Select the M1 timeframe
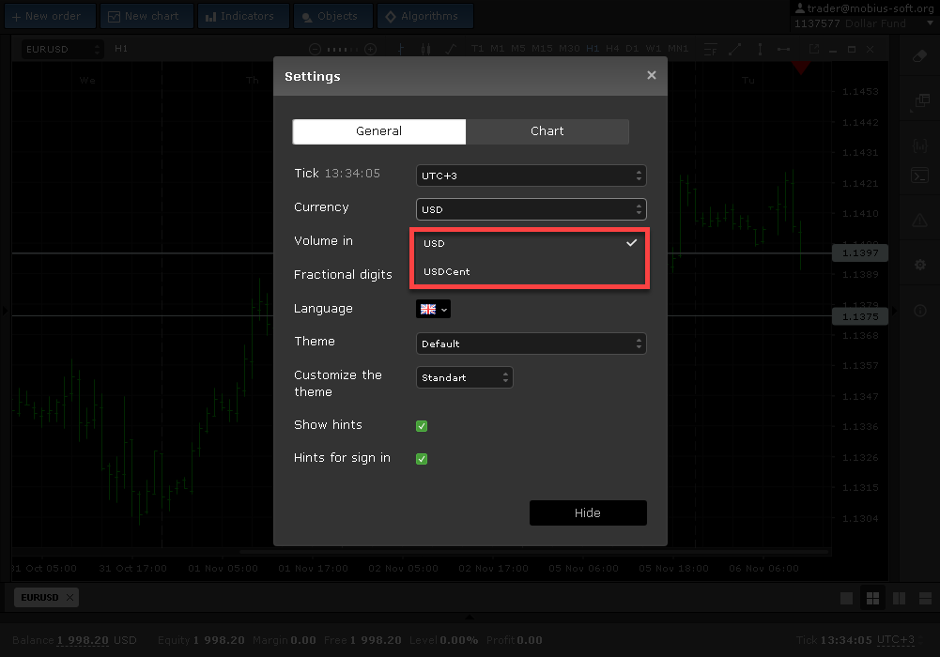The image size is (940, 657). 498,49
